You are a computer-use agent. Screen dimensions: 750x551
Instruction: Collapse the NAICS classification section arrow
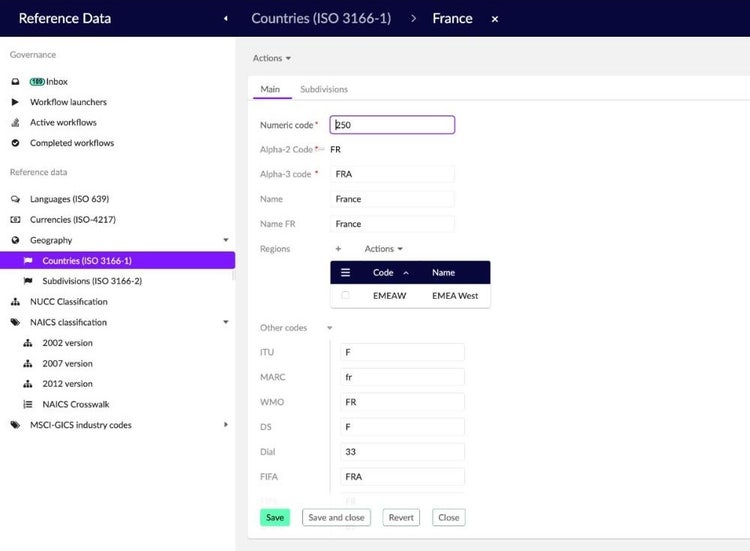pyautogui.click(x=226, y=322)
